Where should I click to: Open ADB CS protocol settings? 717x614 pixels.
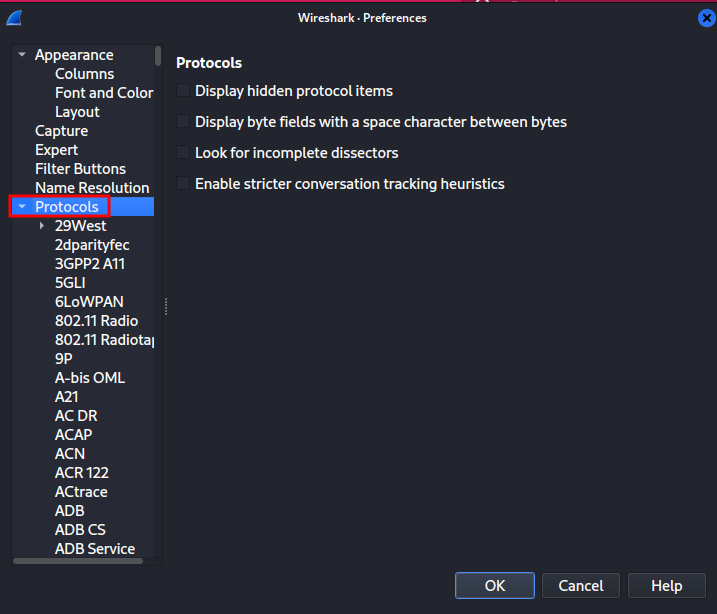point(80,529)
